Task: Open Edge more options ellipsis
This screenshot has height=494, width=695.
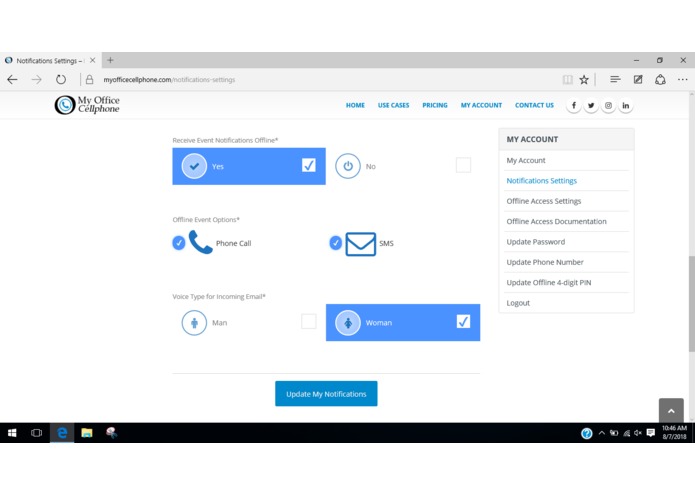Action: [683, 80]
